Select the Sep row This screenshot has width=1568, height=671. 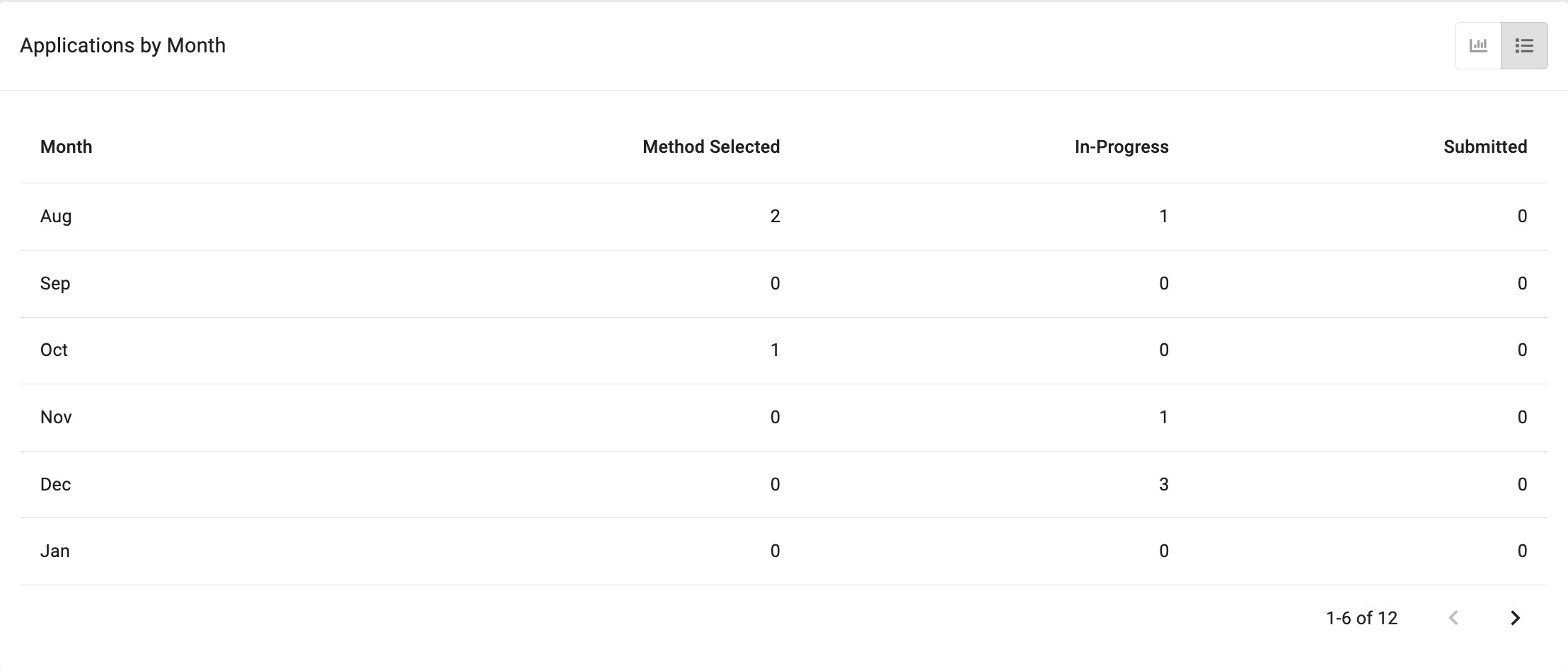(x=784, y=284)
